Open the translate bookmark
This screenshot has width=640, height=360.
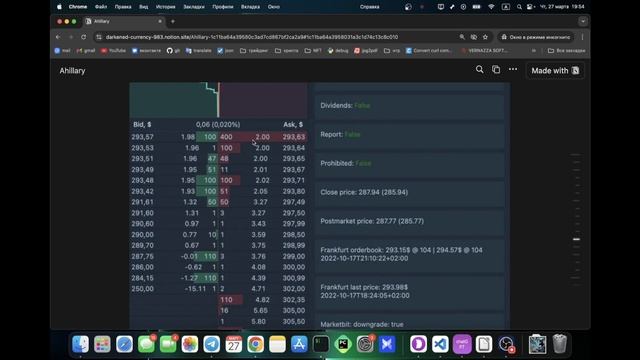click(x=199, y=51)
